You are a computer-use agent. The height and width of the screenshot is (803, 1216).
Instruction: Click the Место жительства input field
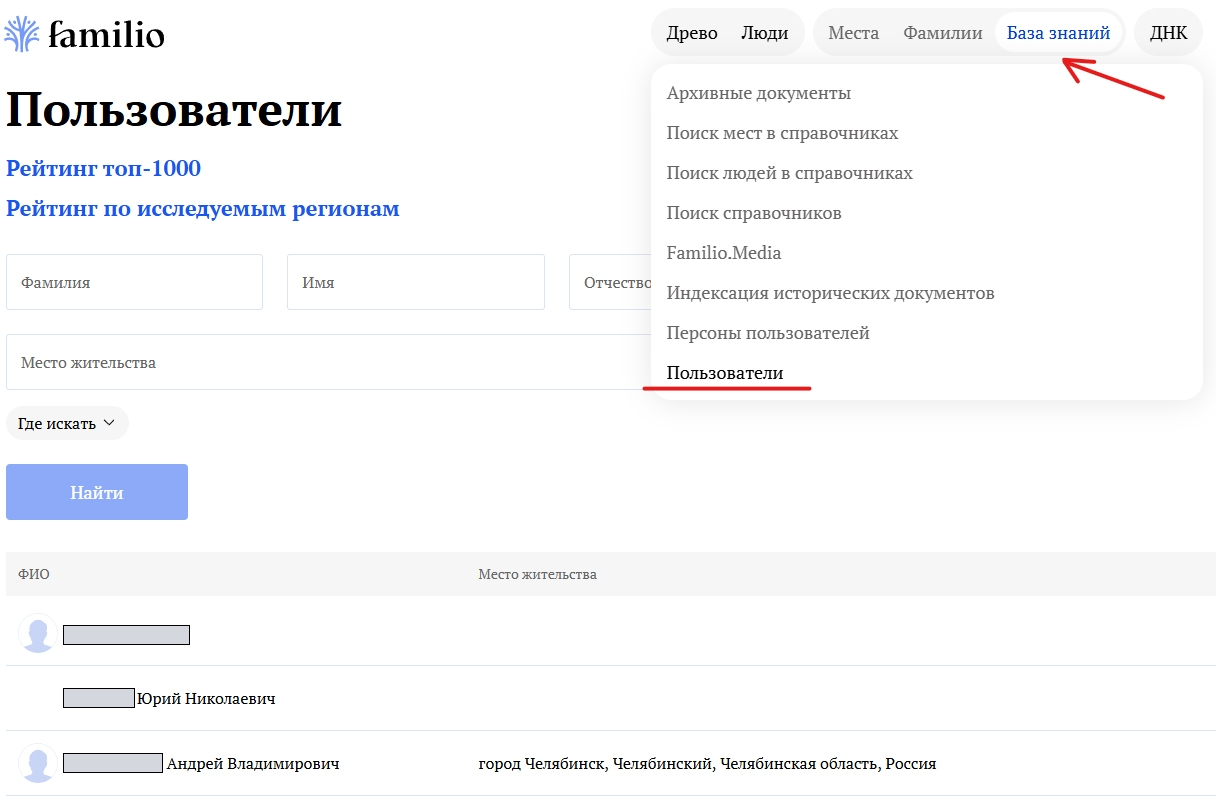pyautogui.click(x=320, y=362)
